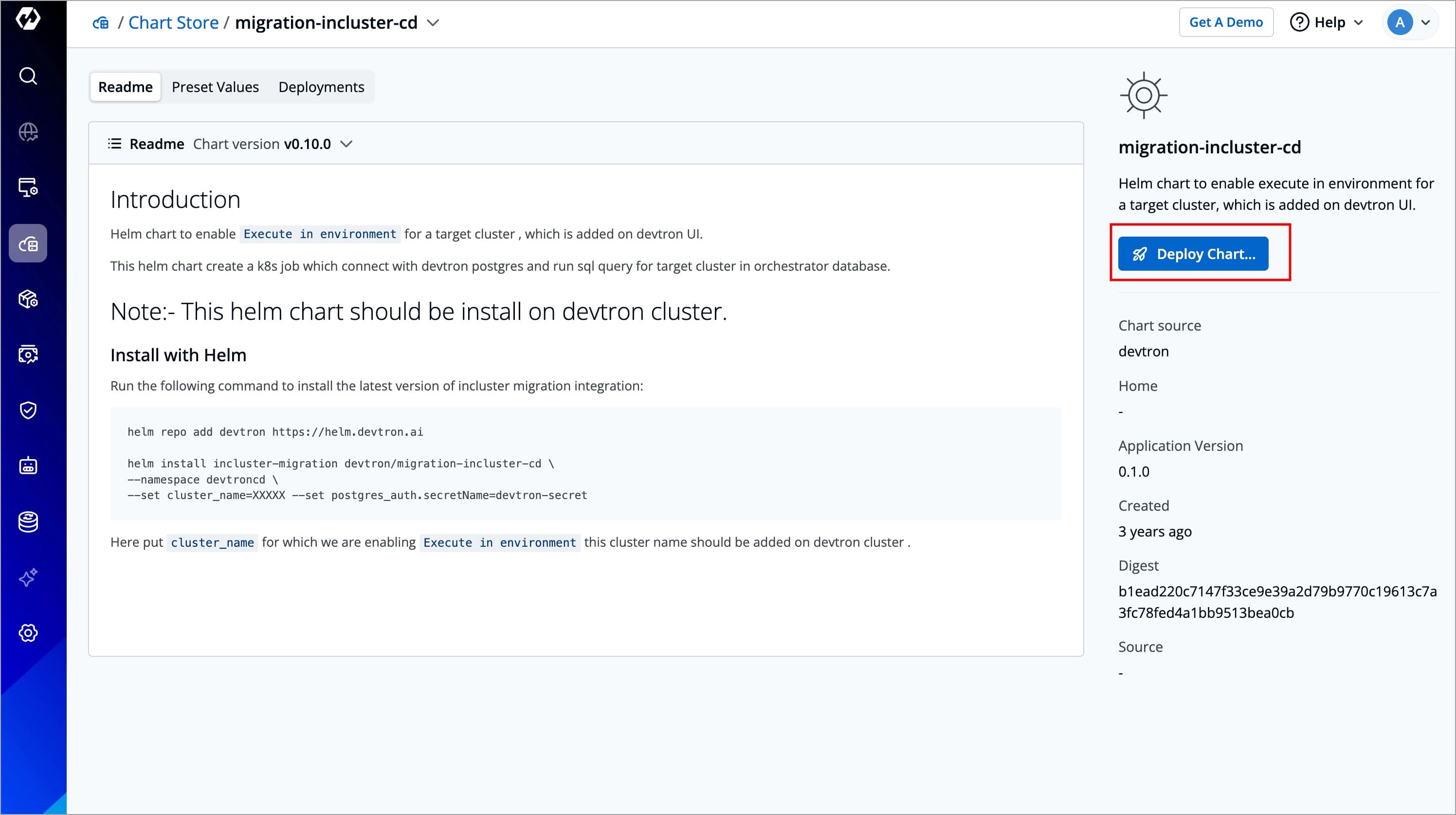Image resolution: width=1456 pixels, height=815 pixels.
Task: Go to Chart Store breadcrumb link
Action: (173, 22)
